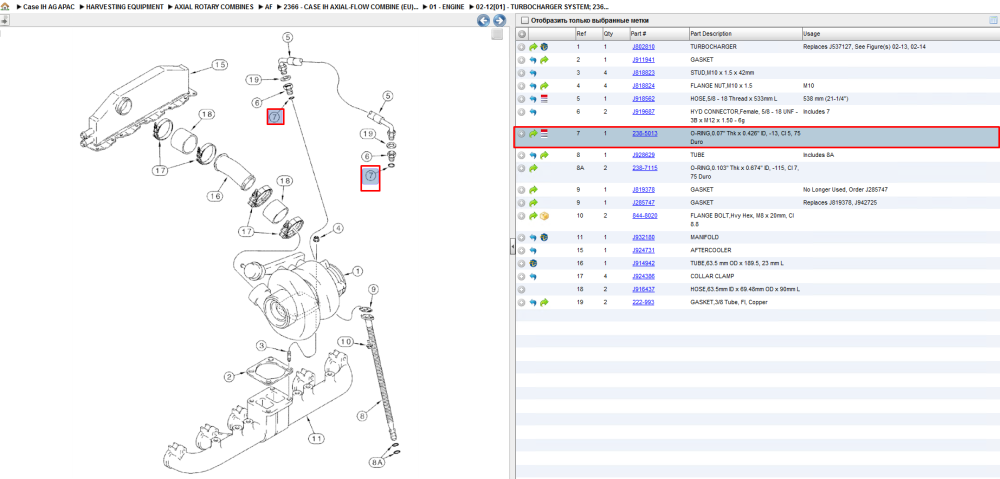The image size is (1000, 479).
Task: Click globe icon in MANIFOLD row
Action: (544, 237)
